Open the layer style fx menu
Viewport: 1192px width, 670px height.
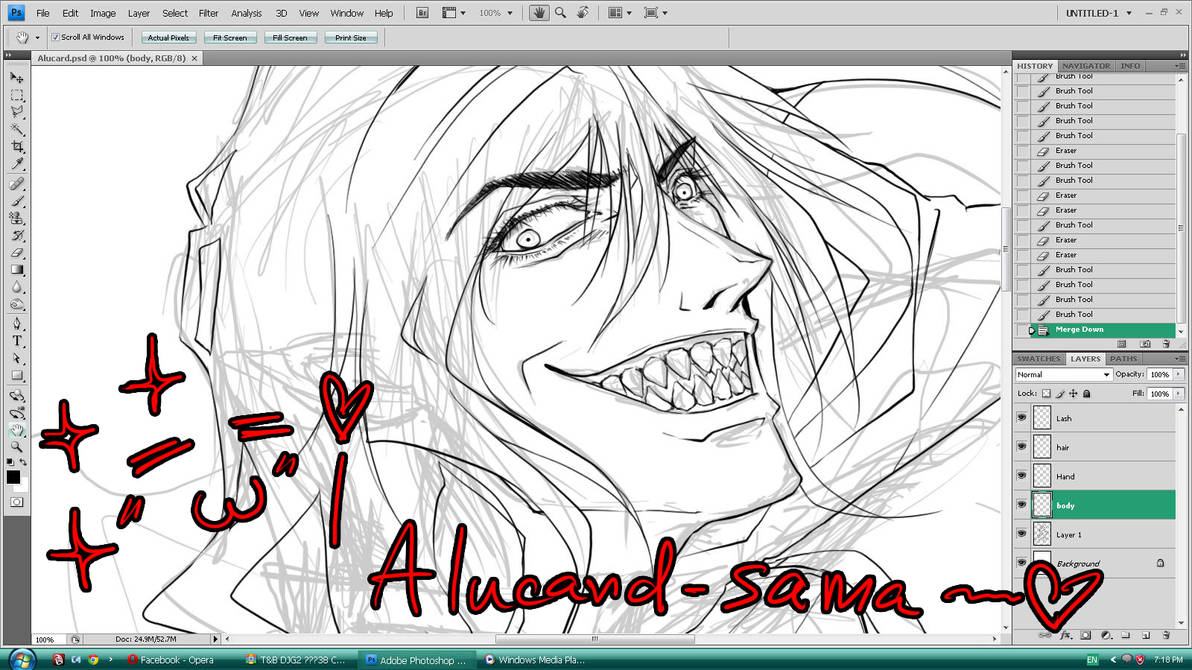pos(1065,635)
